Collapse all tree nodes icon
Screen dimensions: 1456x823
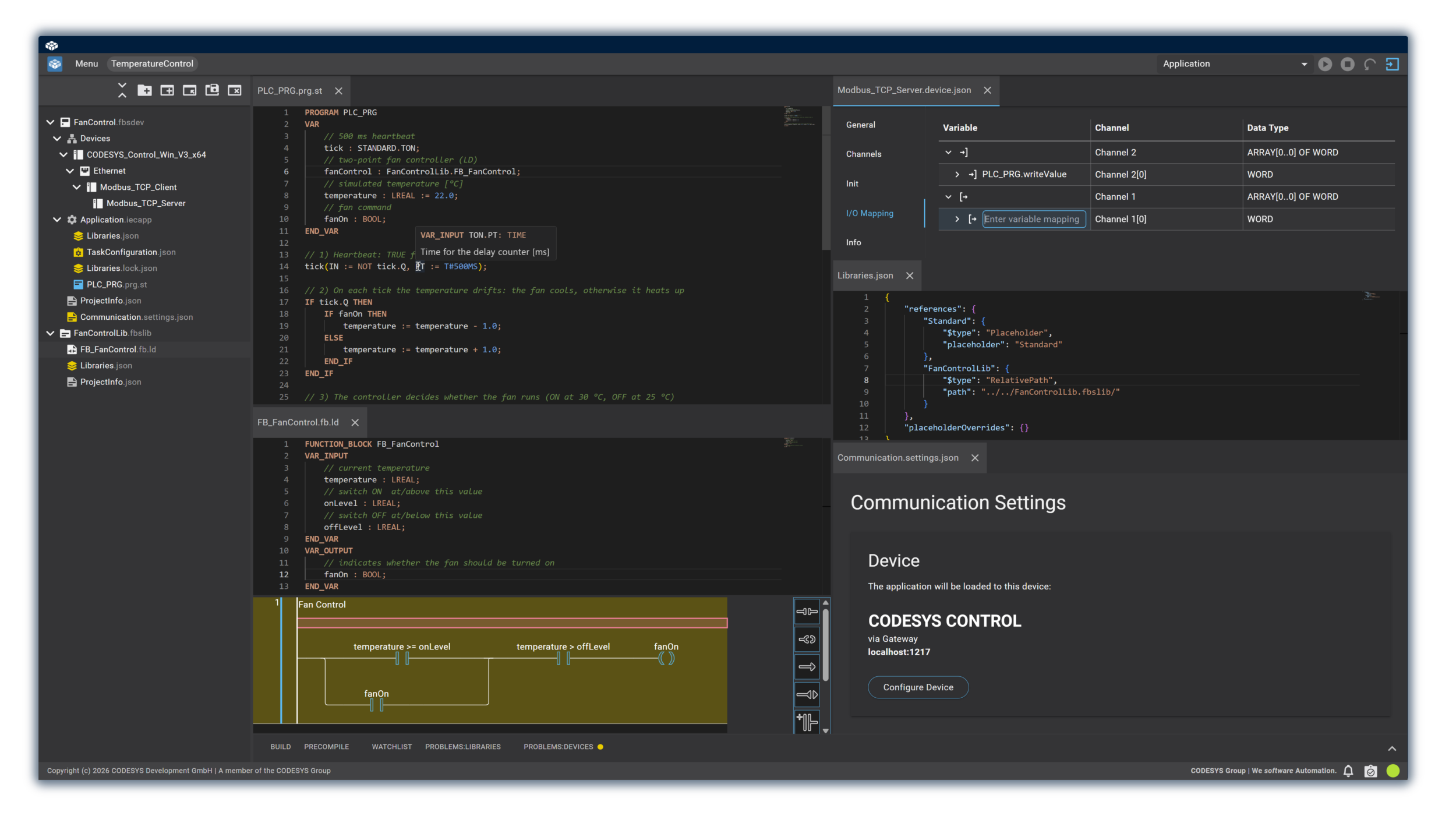pos(122,90)
